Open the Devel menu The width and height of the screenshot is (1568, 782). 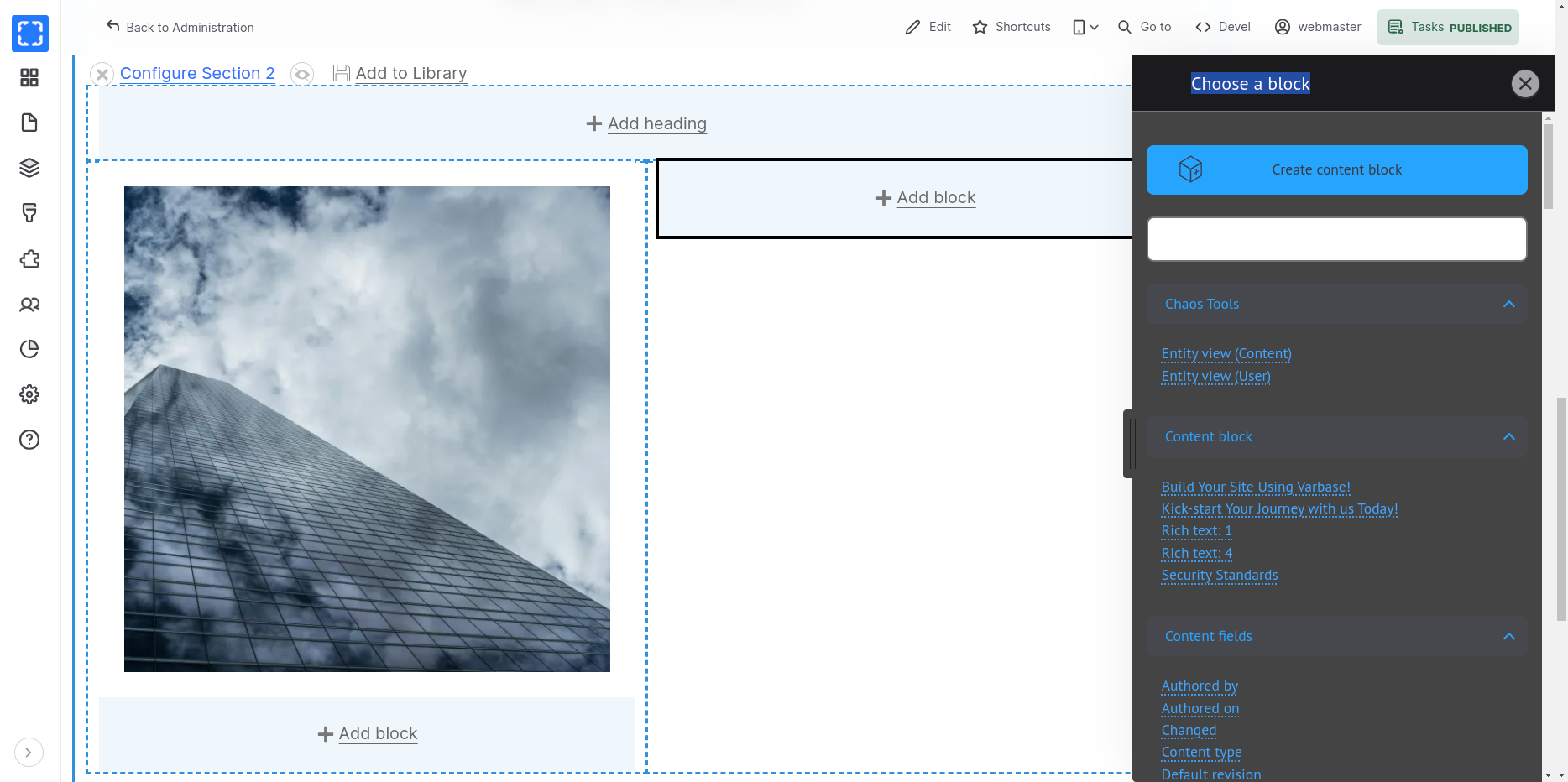pos(1223,27)
